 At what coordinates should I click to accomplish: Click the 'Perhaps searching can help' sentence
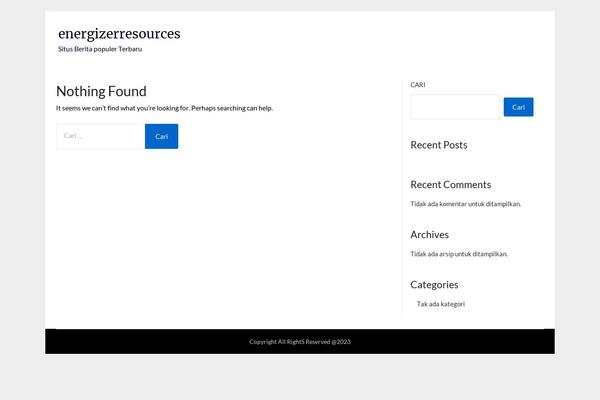click(x=232, y=108)
